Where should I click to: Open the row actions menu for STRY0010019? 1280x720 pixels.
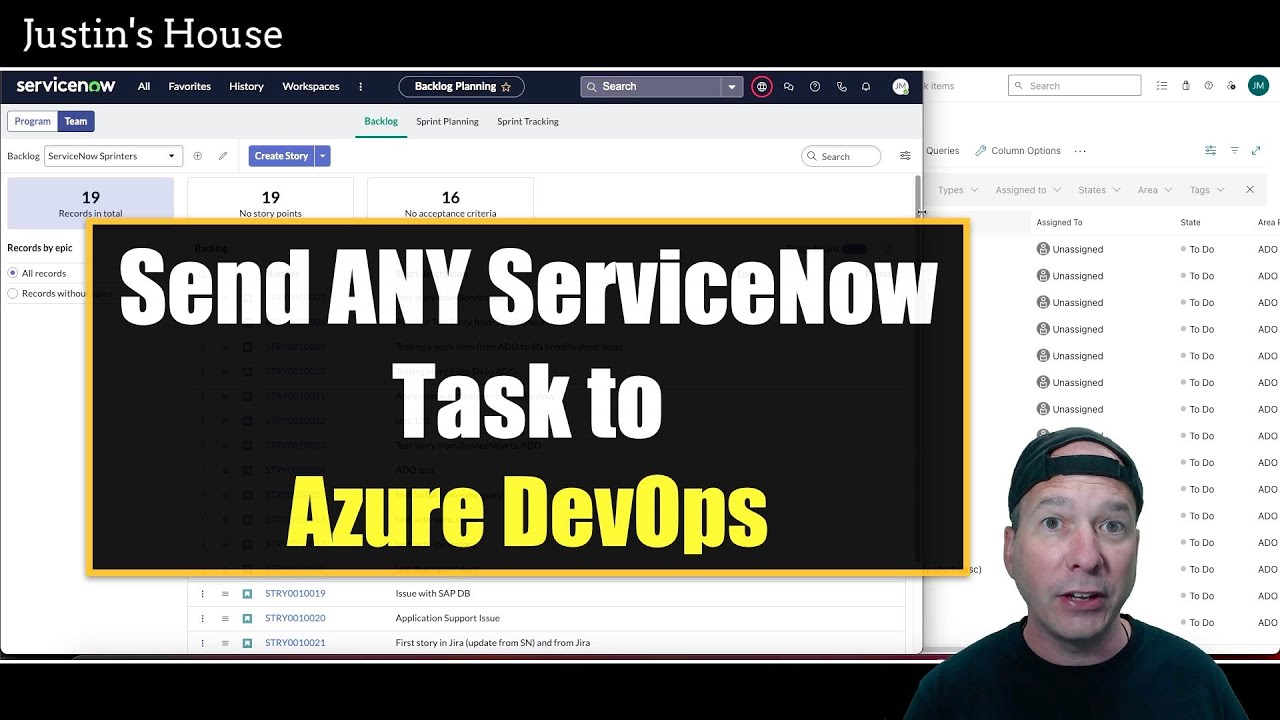click(x=202, y=594)
